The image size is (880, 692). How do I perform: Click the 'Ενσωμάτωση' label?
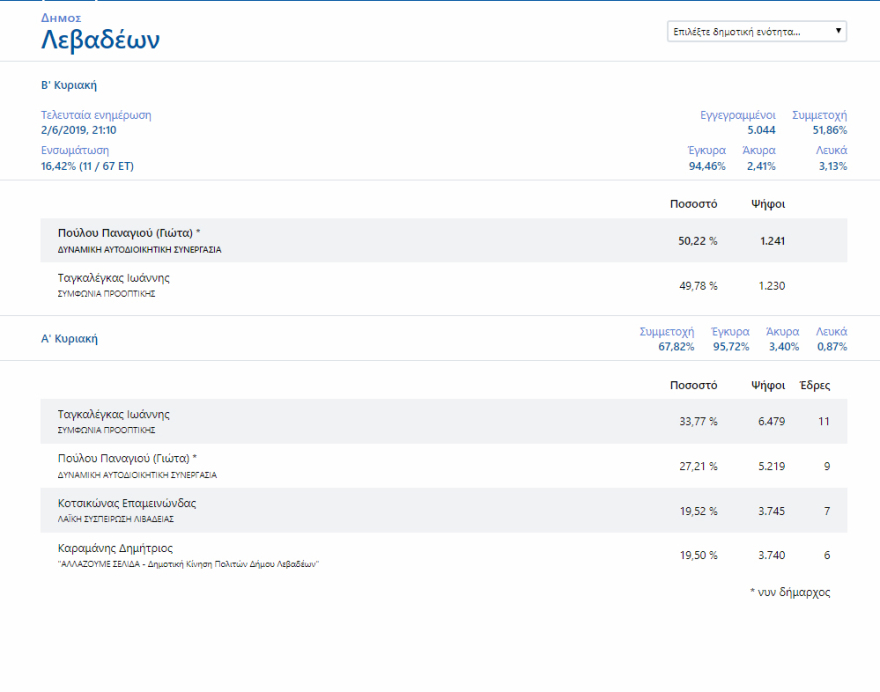tap(75, 150)
